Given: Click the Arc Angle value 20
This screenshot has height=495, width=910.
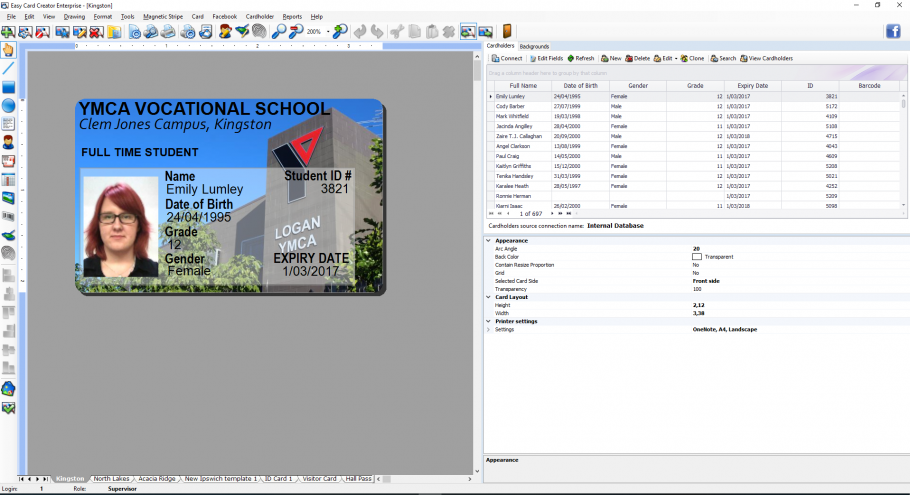Looking at the screenshot, I should coord(696,249).
